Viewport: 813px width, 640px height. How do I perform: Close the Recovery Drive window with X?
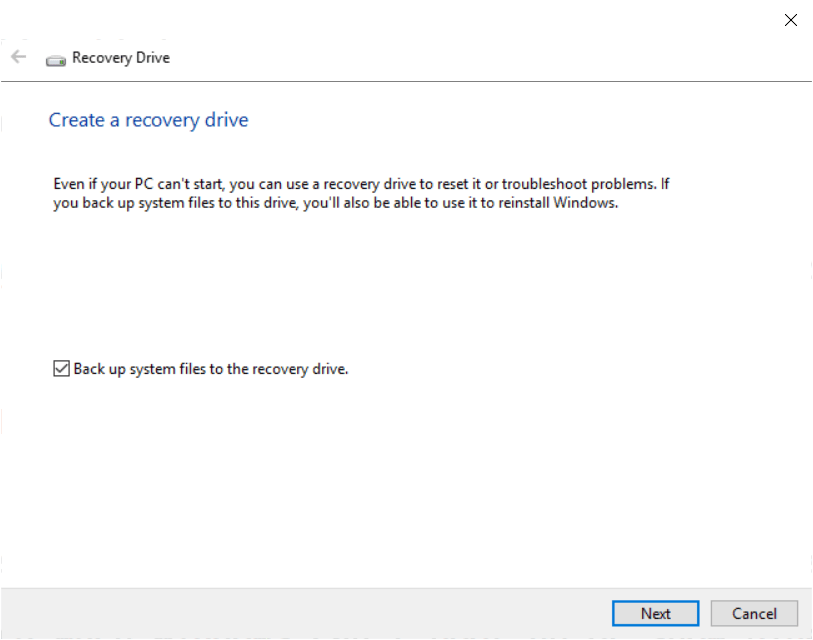pyautogui.click(x=790, y=20)
